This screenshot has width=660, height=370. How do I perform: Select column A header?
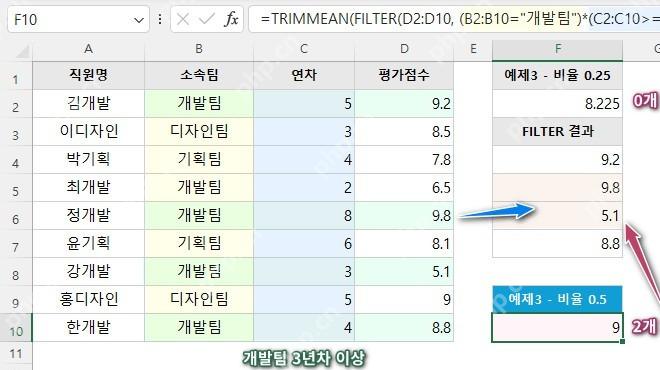88,49
